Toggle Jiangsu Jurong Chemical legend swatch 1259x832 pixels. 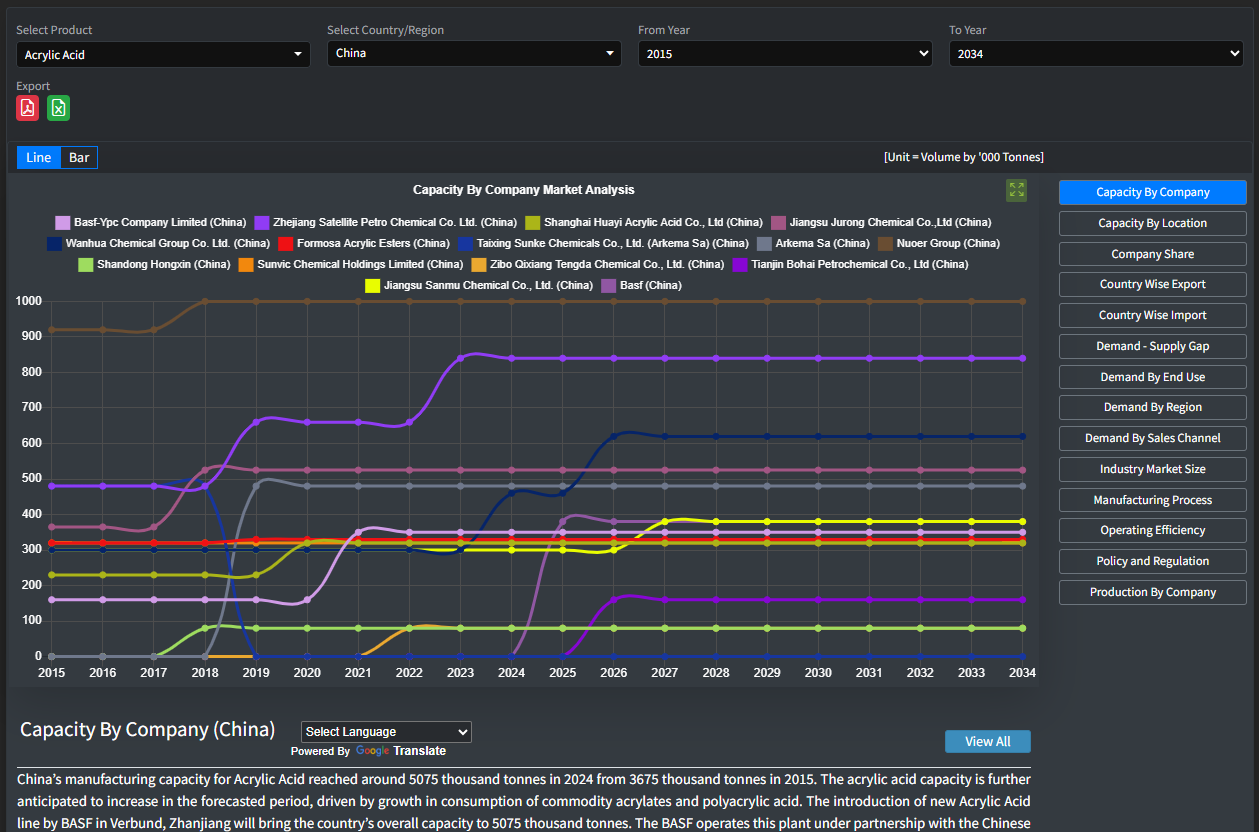click(x=779, y=223)
